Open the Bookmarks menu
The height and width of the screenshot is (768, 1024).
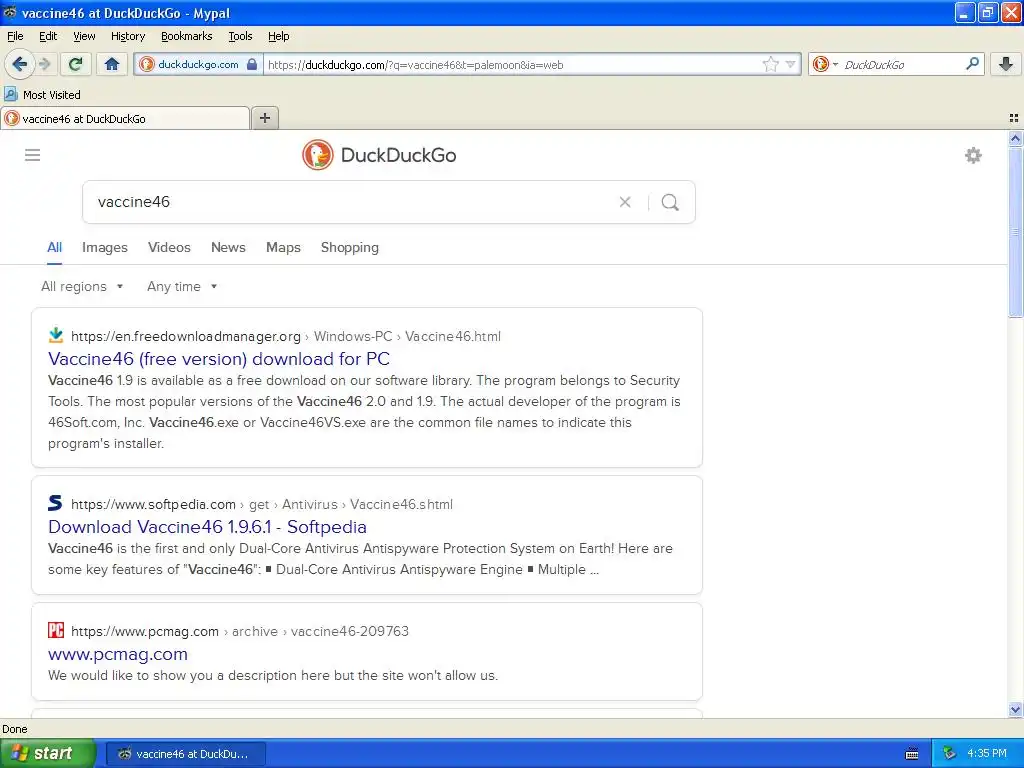coord(187,36)
